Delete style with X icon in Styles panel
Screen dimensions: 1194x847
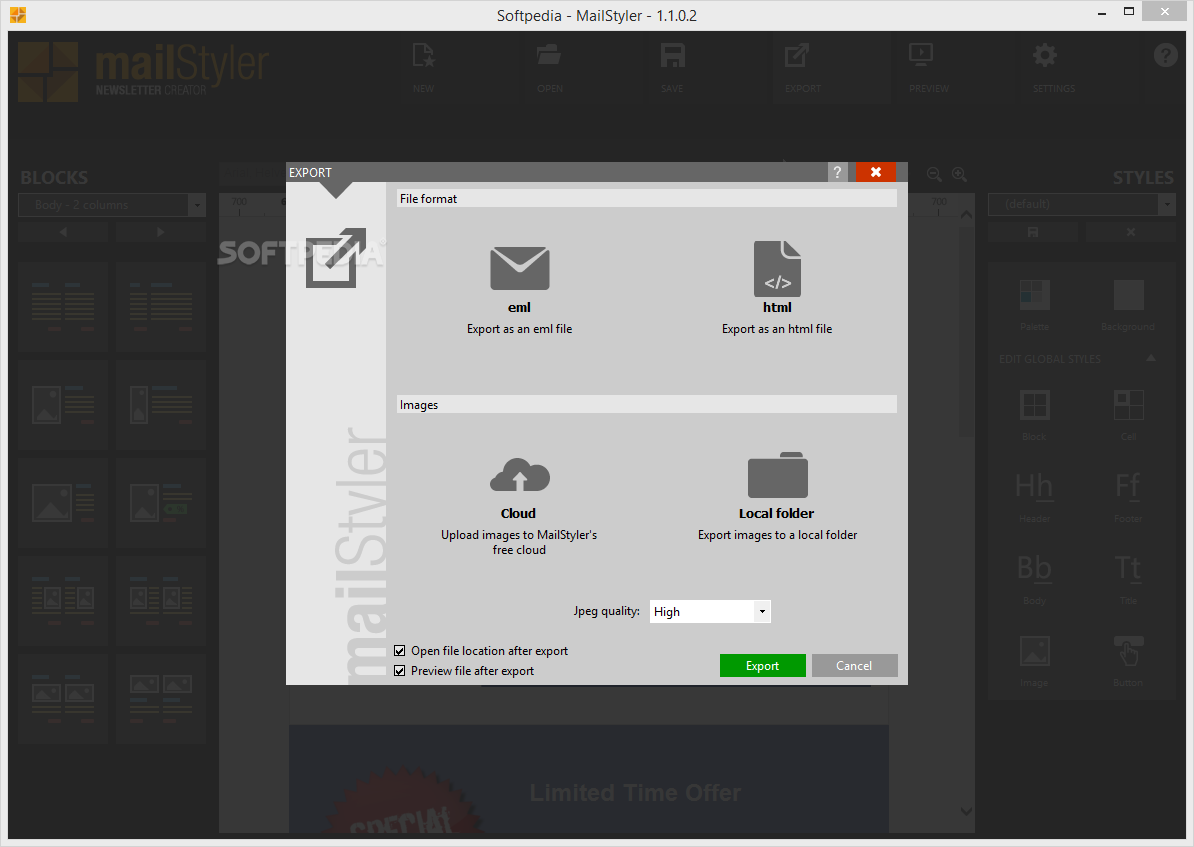pyautogui.click(x=1131, y=232)
